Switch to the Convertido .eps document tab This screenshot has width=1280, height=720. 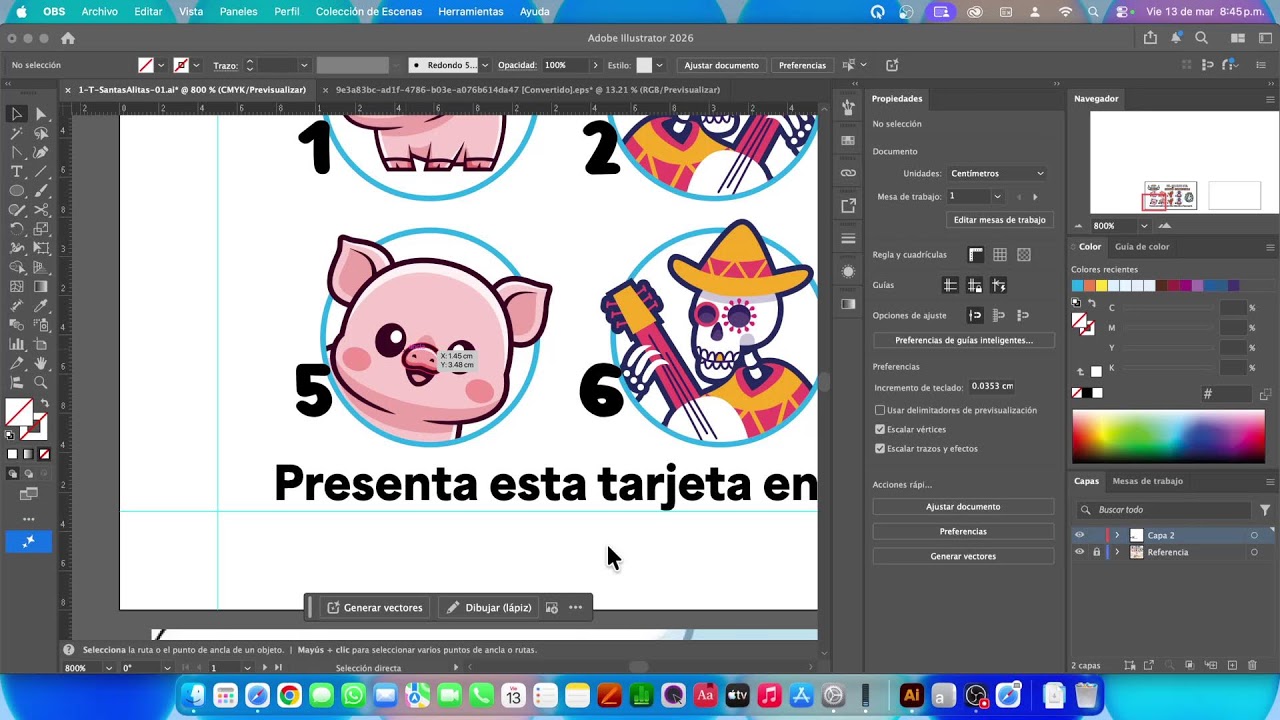tap(527, 90)
